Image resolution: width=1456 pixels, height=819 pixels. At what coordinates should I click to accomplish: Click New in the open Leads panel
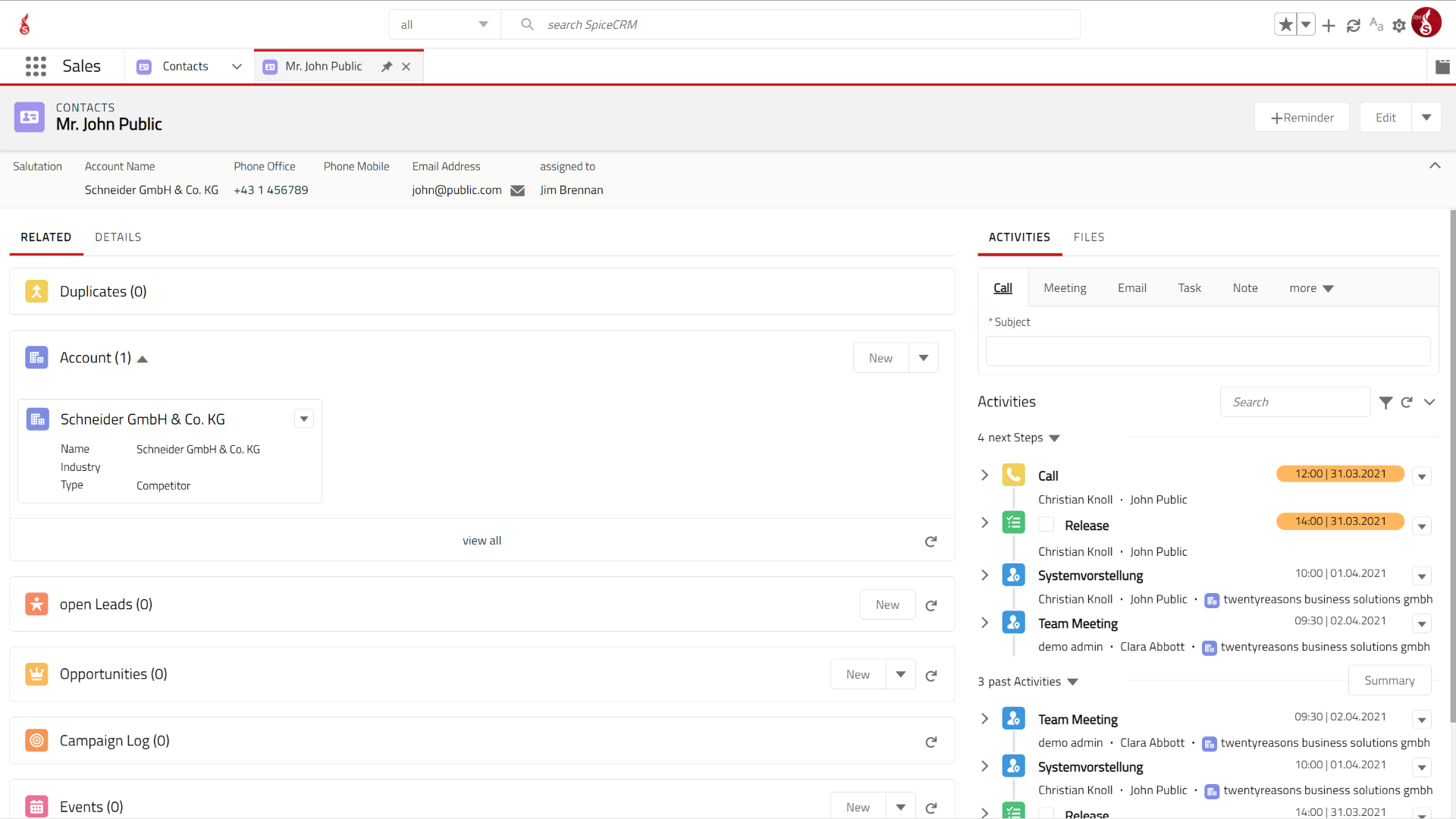coord(887,604)
